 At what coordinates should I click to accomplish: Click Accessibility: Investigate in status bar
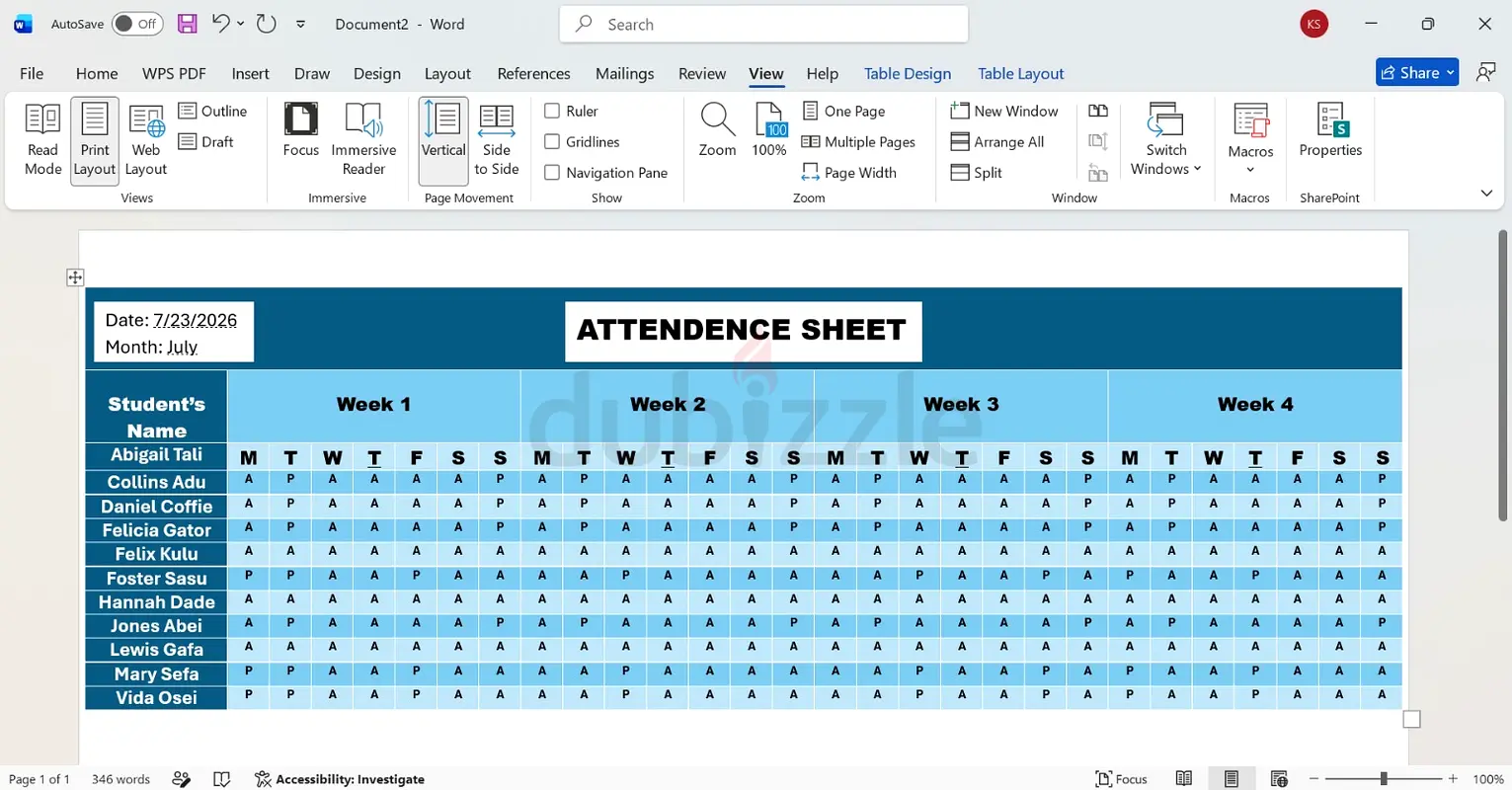(340, 779)
